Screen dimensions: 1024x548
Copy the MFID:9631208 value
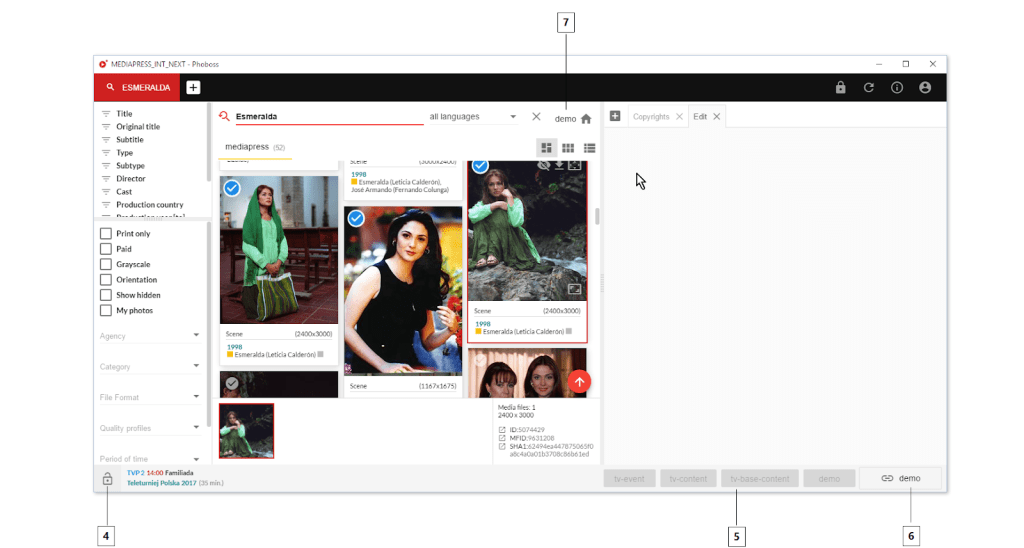pos(502,438)
